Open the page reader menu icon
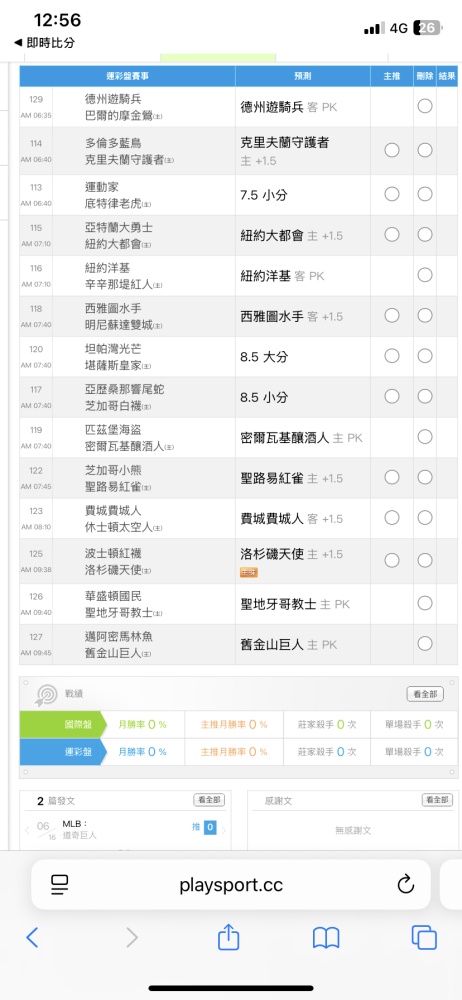 [60, 884]
